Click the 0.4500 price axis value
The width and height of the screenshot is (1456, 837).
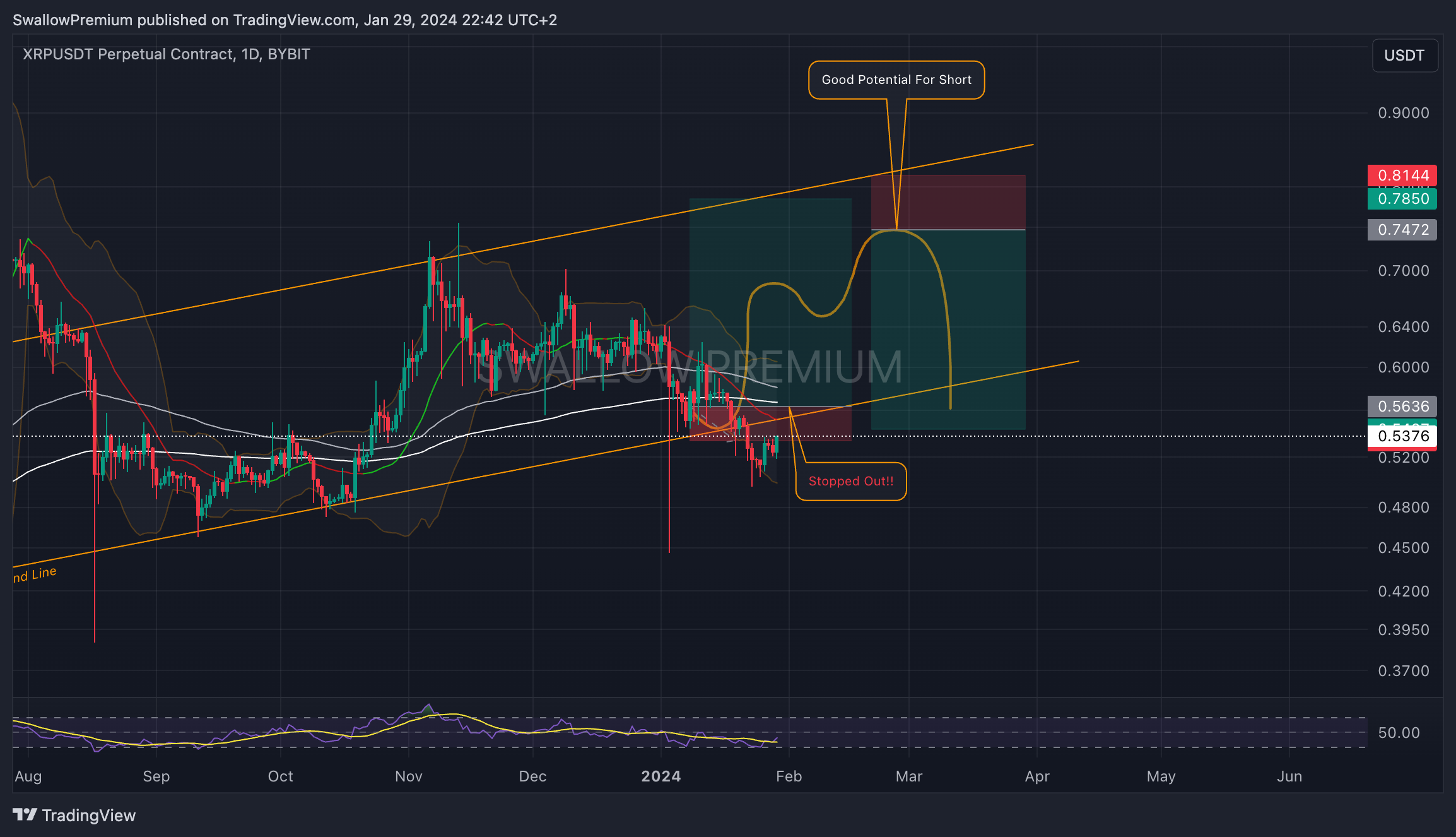click(x=1404, y=548)
